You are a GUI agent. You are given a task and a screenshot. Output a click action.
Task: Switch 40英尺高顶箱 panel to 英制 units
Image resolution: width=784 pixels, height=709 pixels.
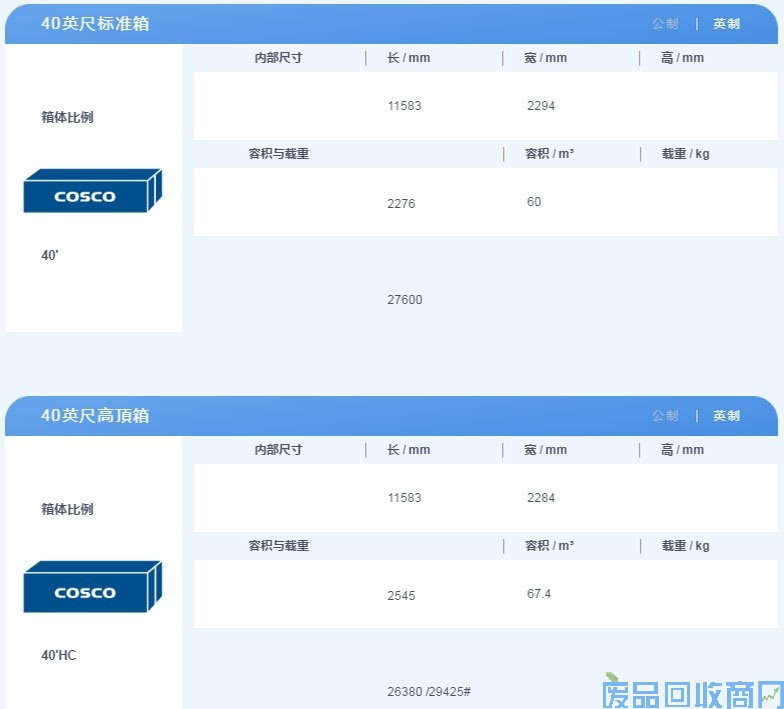point(726,416)
